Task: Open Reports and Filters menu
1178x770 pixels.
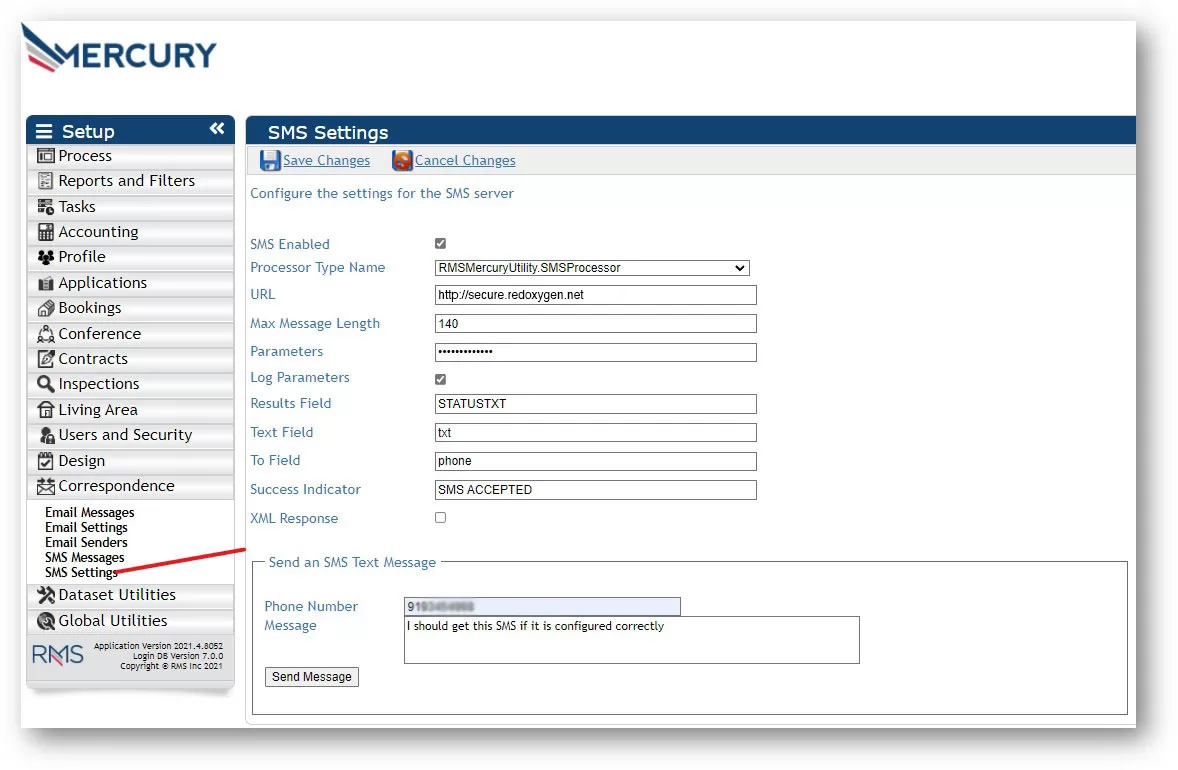Action: (131, 181)
